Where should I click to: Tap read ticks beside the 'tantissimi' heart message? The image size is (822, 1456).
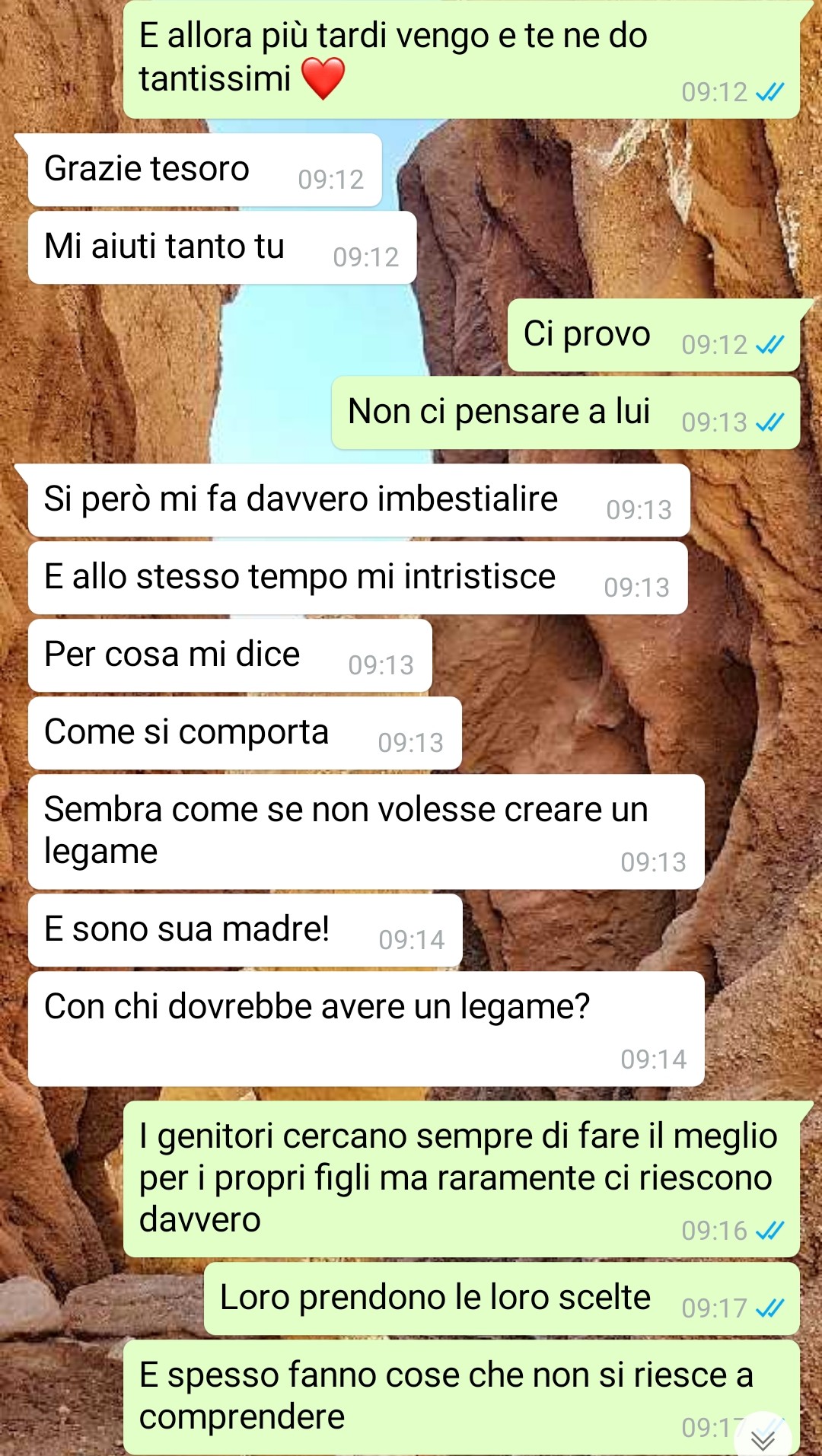(770, 92)
